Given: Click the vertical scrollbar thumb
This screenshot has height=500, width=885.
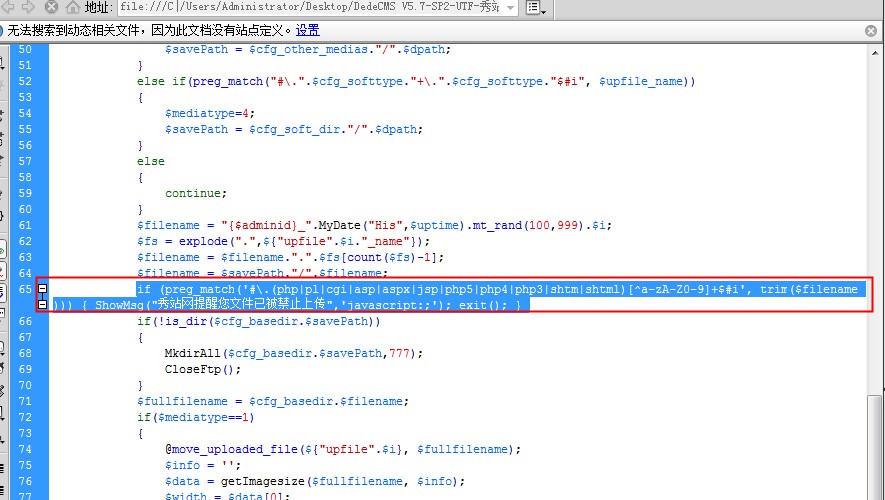Looking at the screenshot, I should [x=875, y=446].
